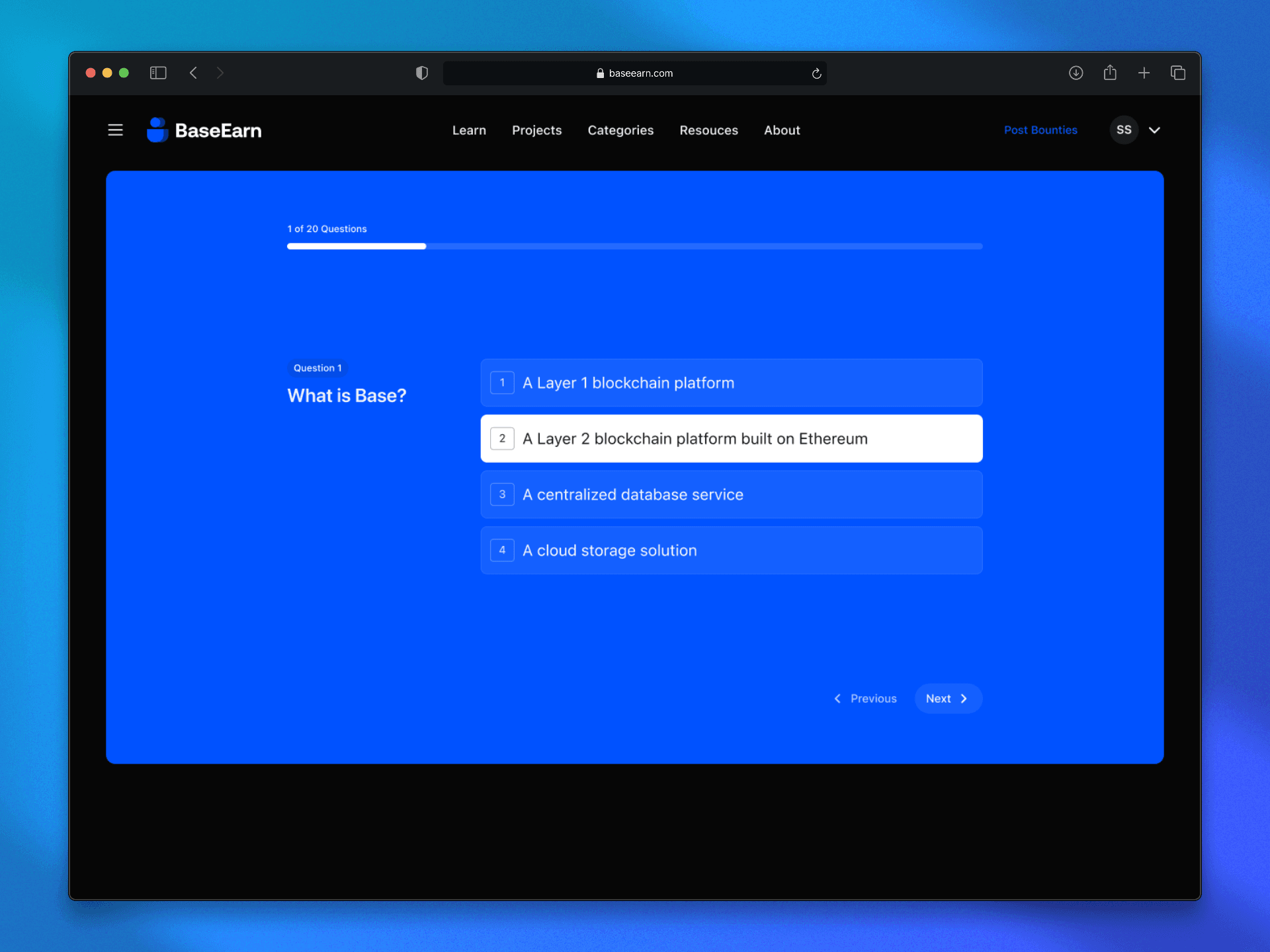
Task: Open the hamburger menu icon
Action: coord(115,130)
